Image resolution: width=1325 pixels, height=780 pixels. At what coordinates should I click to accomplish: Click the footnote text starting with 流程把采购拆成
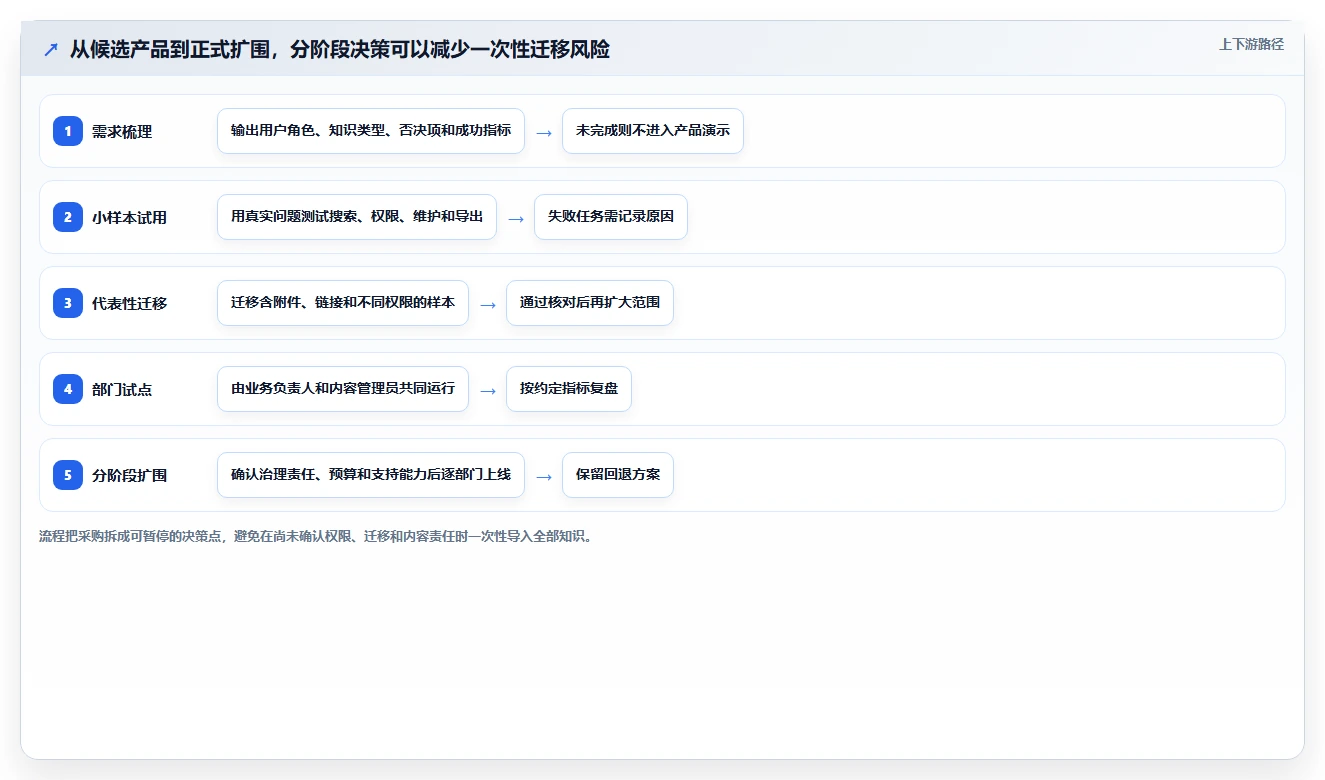pyautogui.click(x=316, y=537)
